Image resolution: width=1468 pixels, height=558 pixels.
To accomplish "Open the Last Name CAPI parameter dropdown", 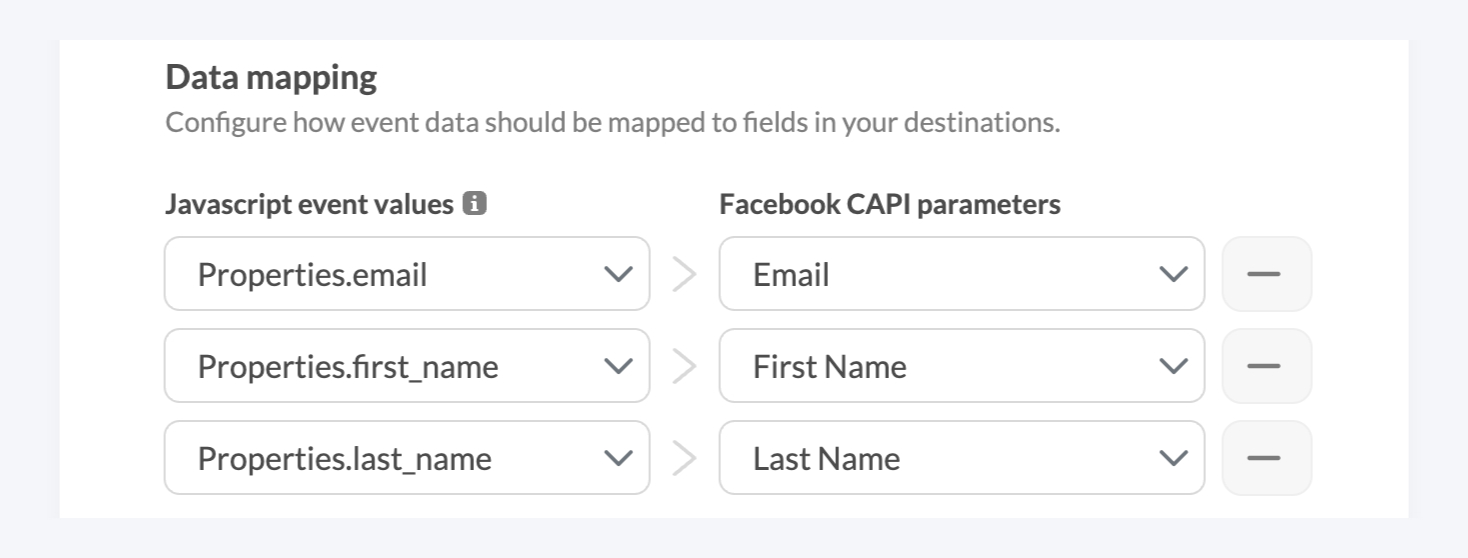I will (x=962, y=458).
